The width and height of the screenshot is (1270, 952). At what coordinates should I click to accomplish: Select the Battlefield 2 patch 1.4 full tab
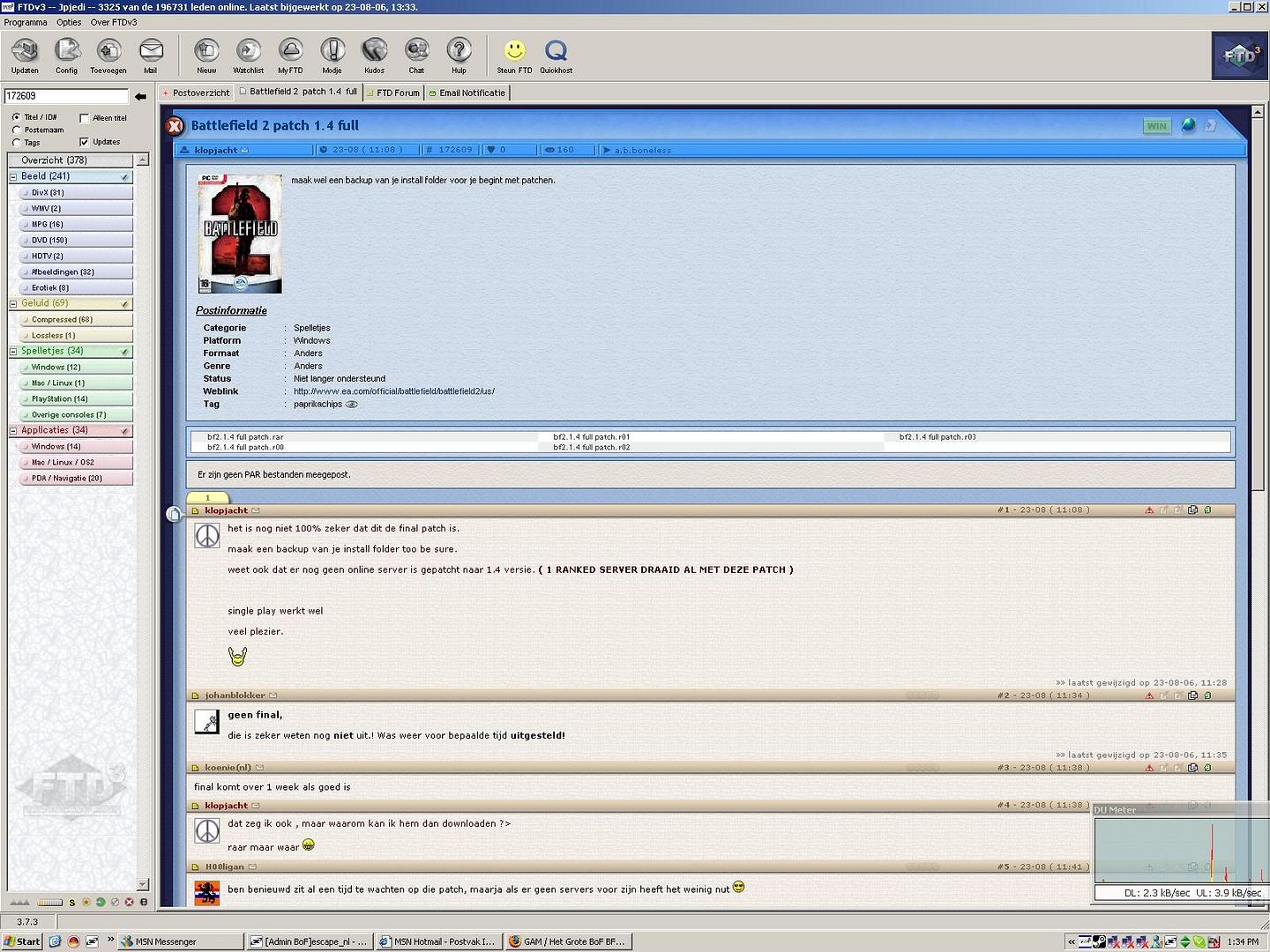click(299, 92)
